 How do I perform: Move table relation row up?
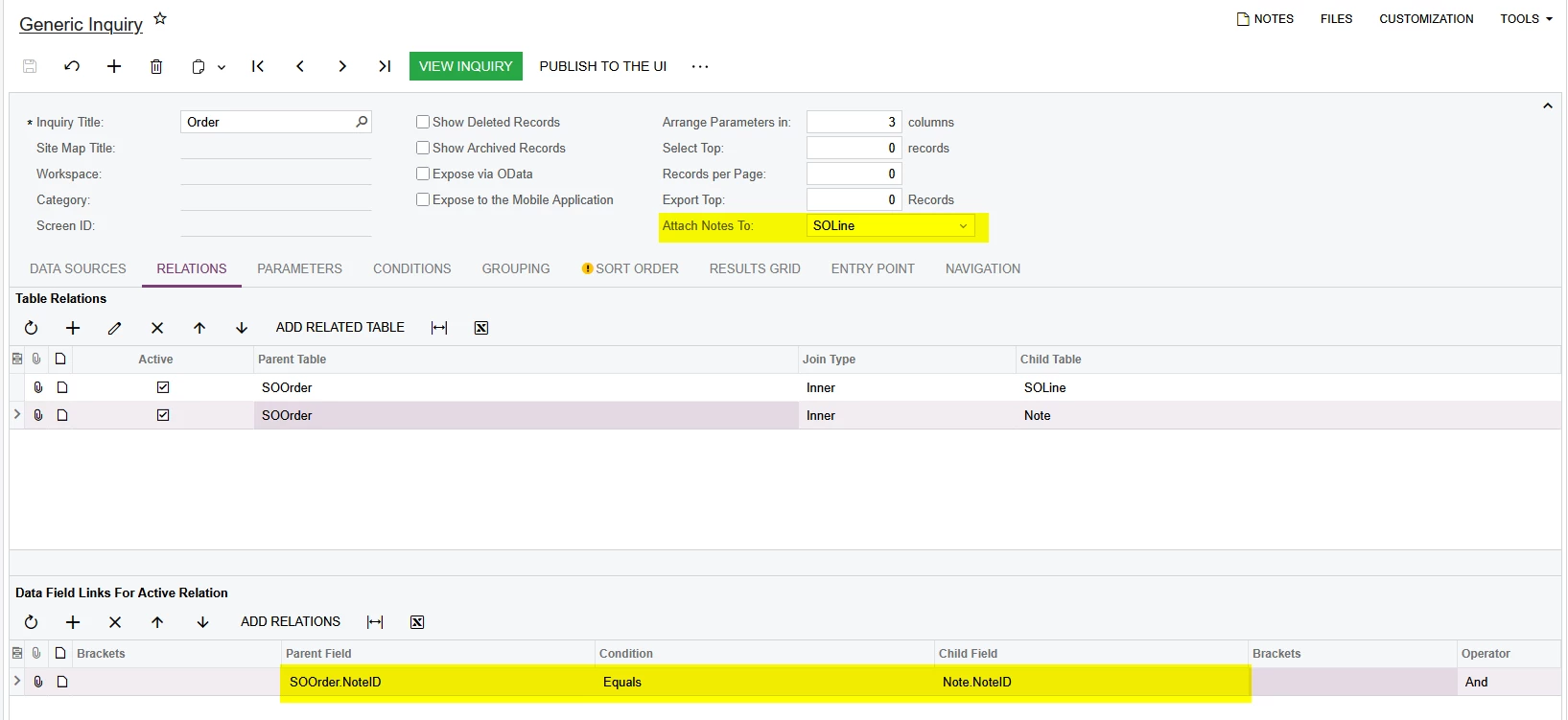[x=199, y=328]
